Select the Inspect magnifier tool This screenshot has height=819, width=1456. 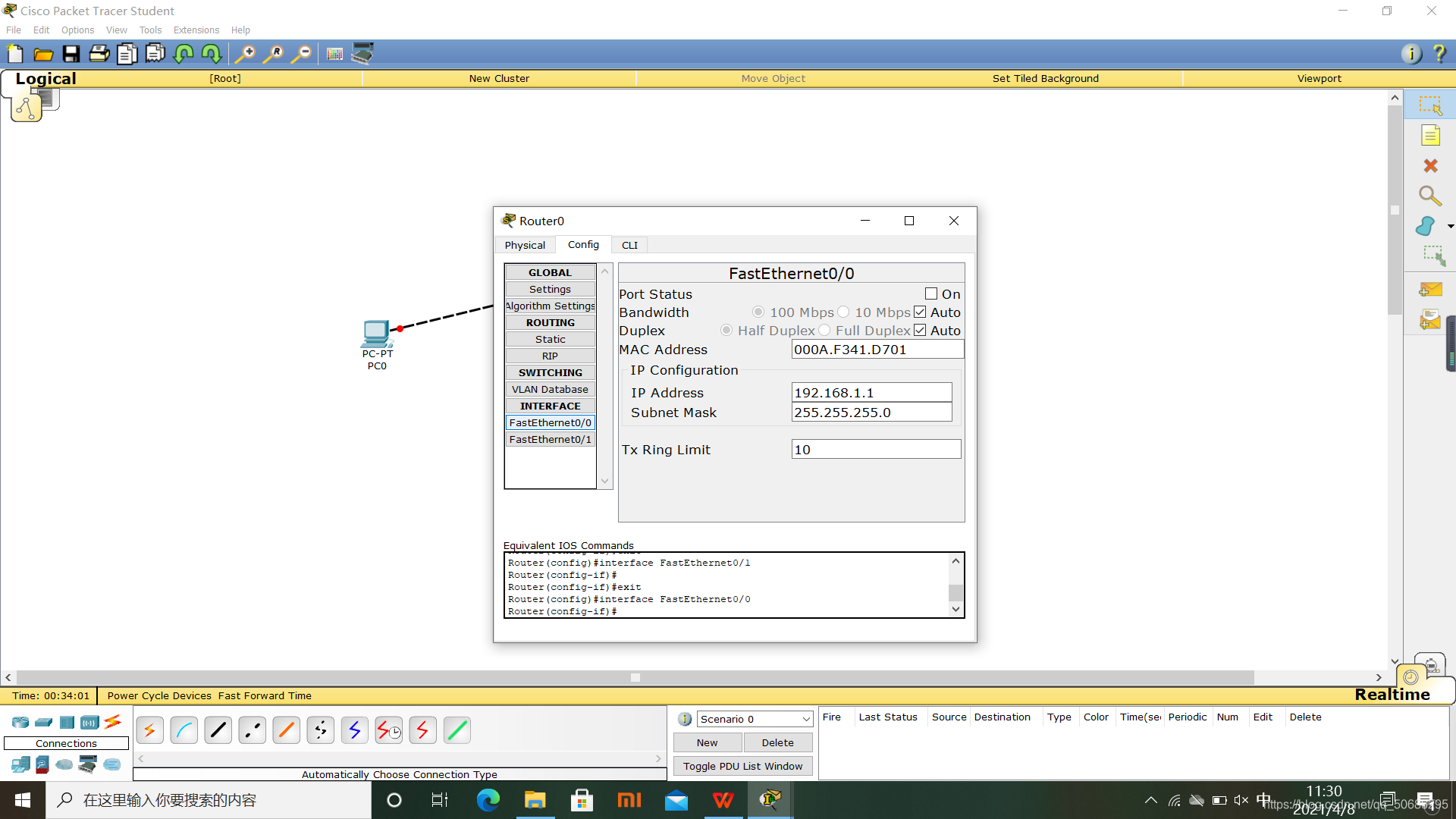click(1430, 196)
